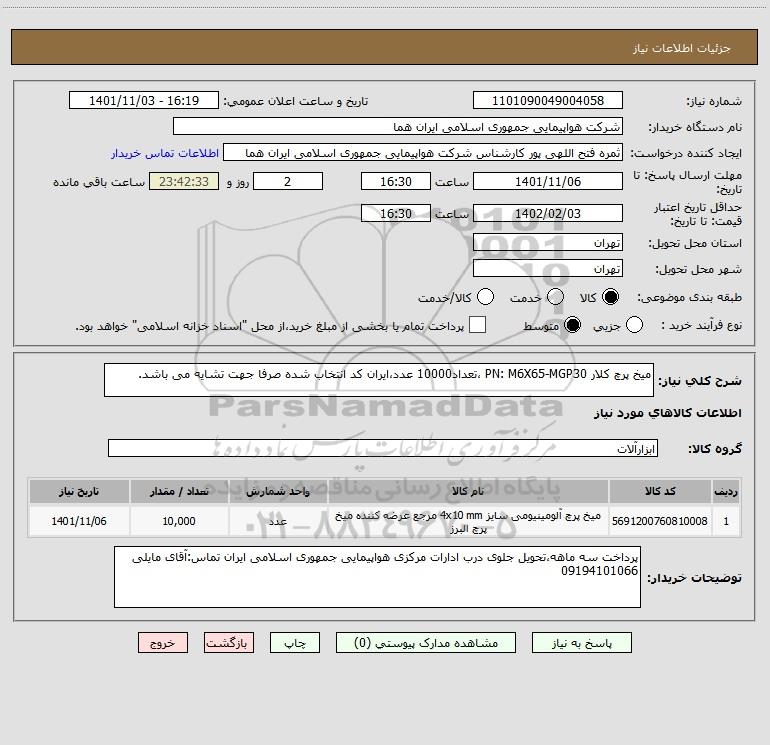770x745 pixels.
Task: Click response deadline time 16:30 field
Action: pos(396,181)
